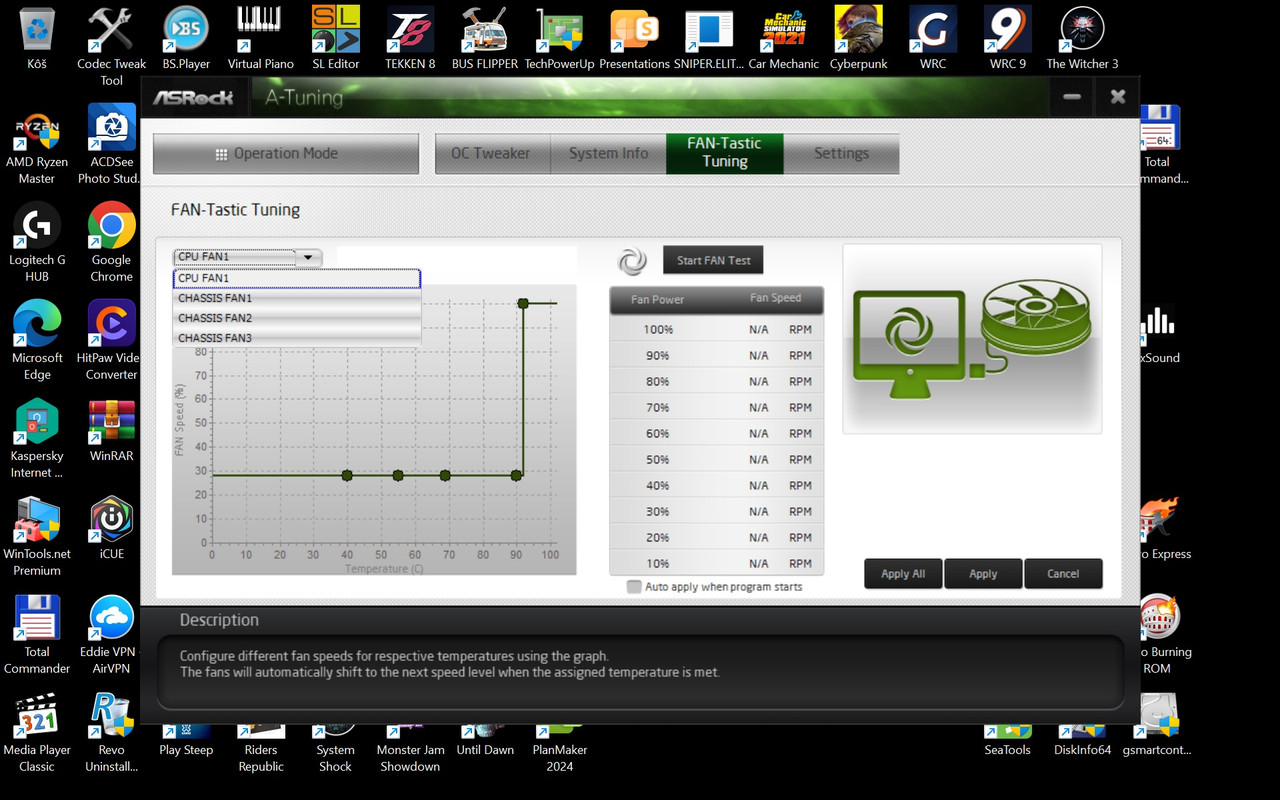Click the 100% Fan Power row
The height and width of the screenshot is (800, 1280).
pyautogui.click(x=717, y=329)
